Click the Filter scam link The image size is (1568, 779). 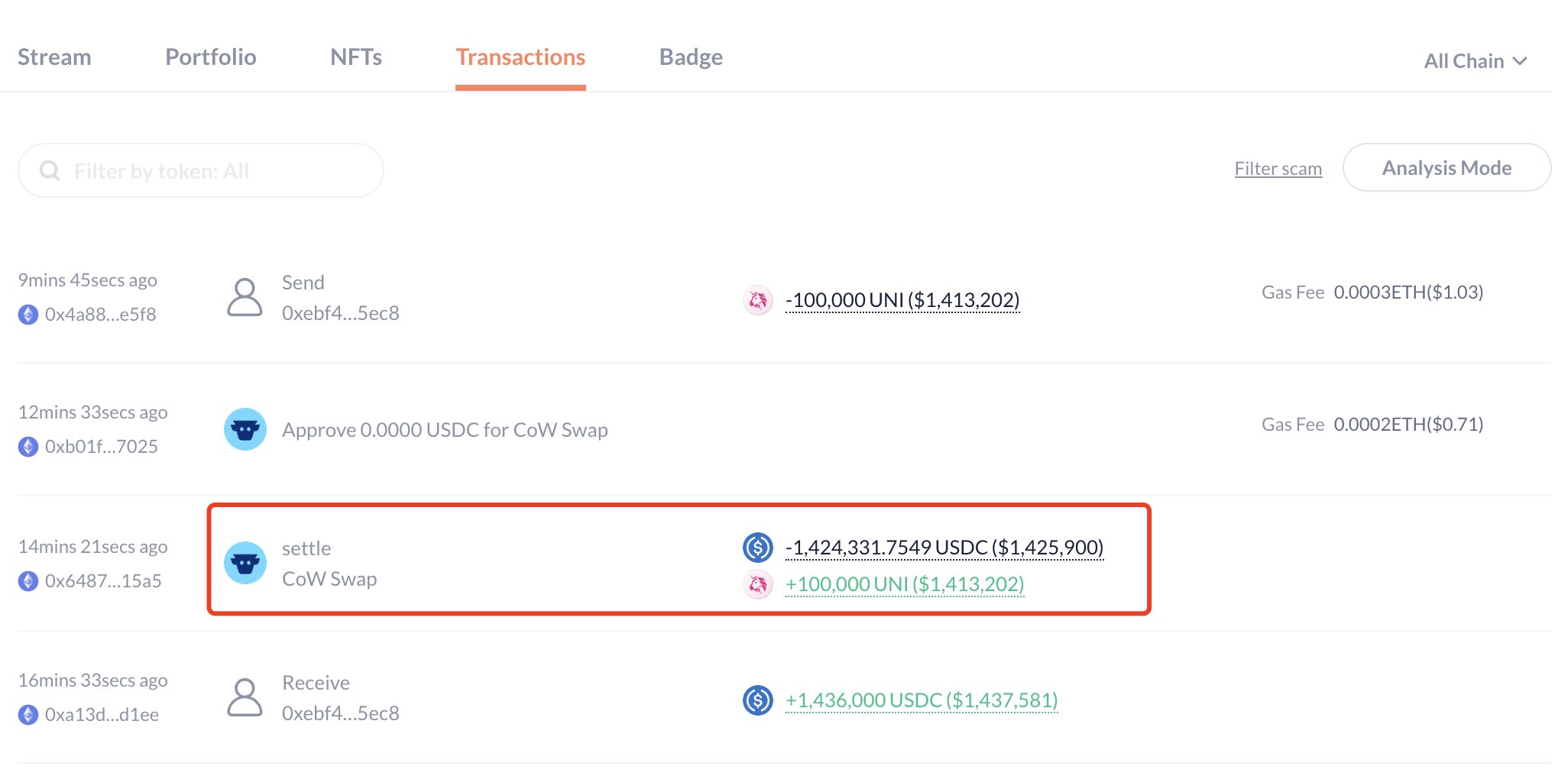1278,169
